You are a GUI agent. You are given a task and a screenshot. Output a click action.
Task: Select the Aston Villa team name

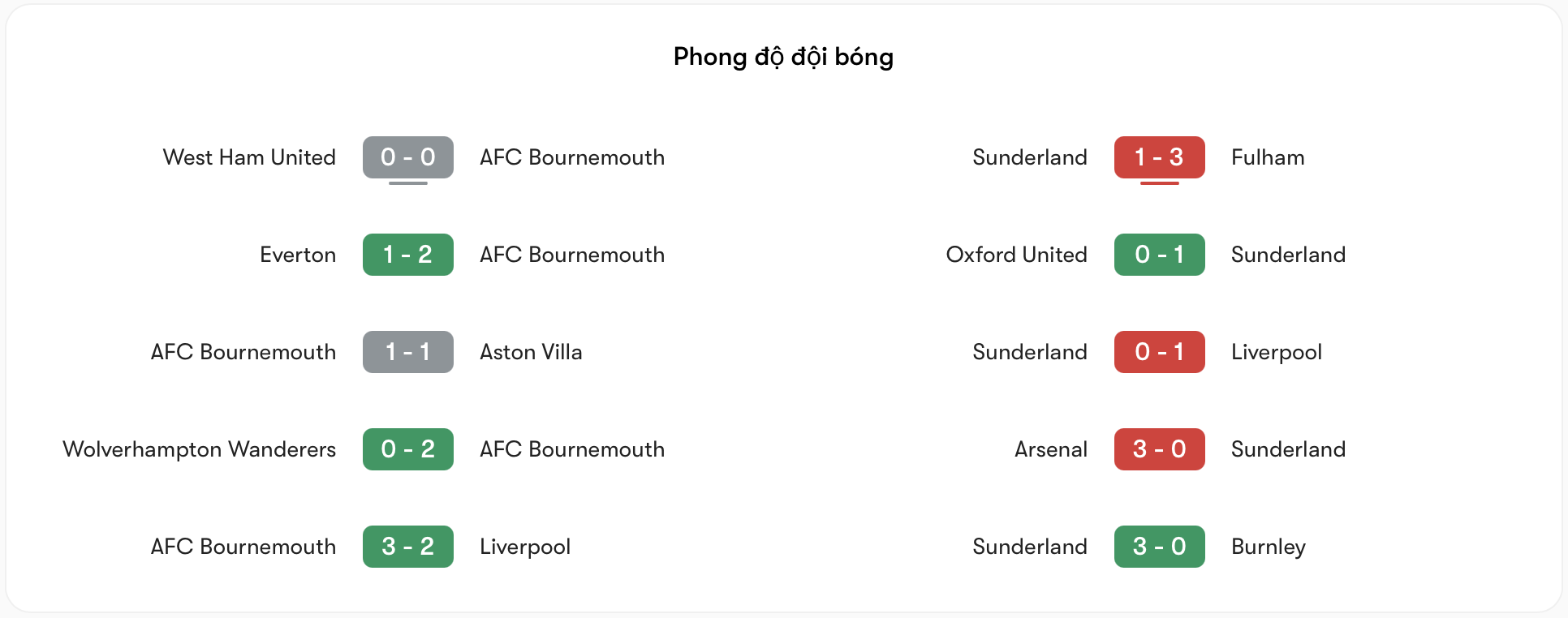(x=532, y=352)
